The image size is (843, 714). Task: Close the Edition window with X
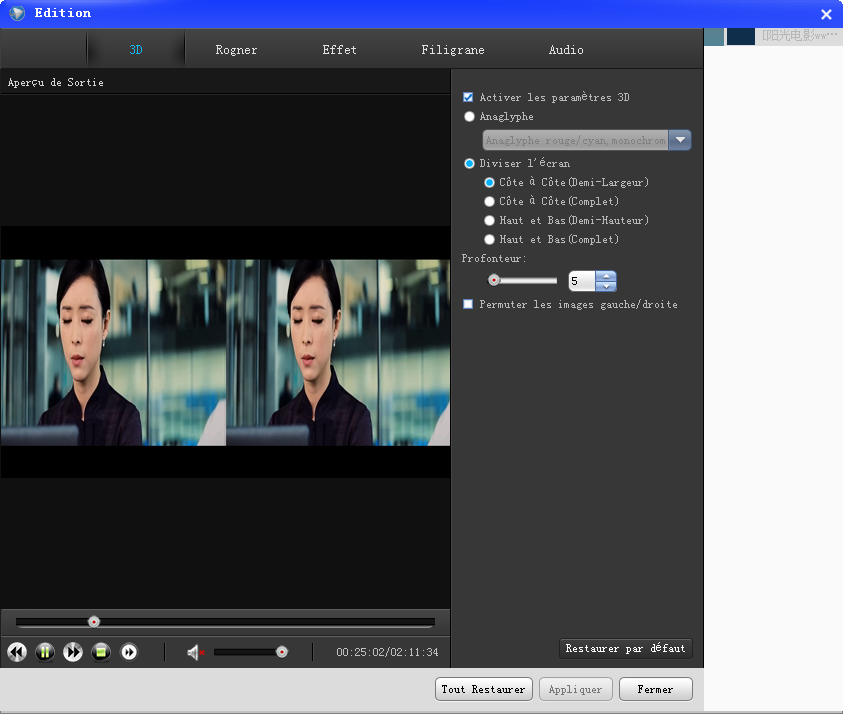(x=826, y=15)
